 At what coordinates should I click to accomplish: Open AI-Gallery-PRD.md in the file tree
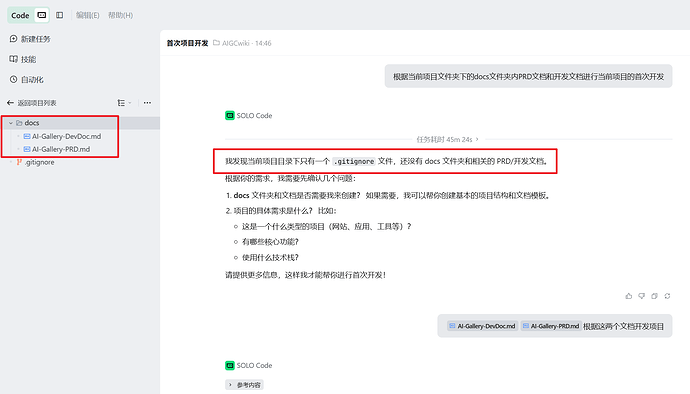tap(61, 150)
